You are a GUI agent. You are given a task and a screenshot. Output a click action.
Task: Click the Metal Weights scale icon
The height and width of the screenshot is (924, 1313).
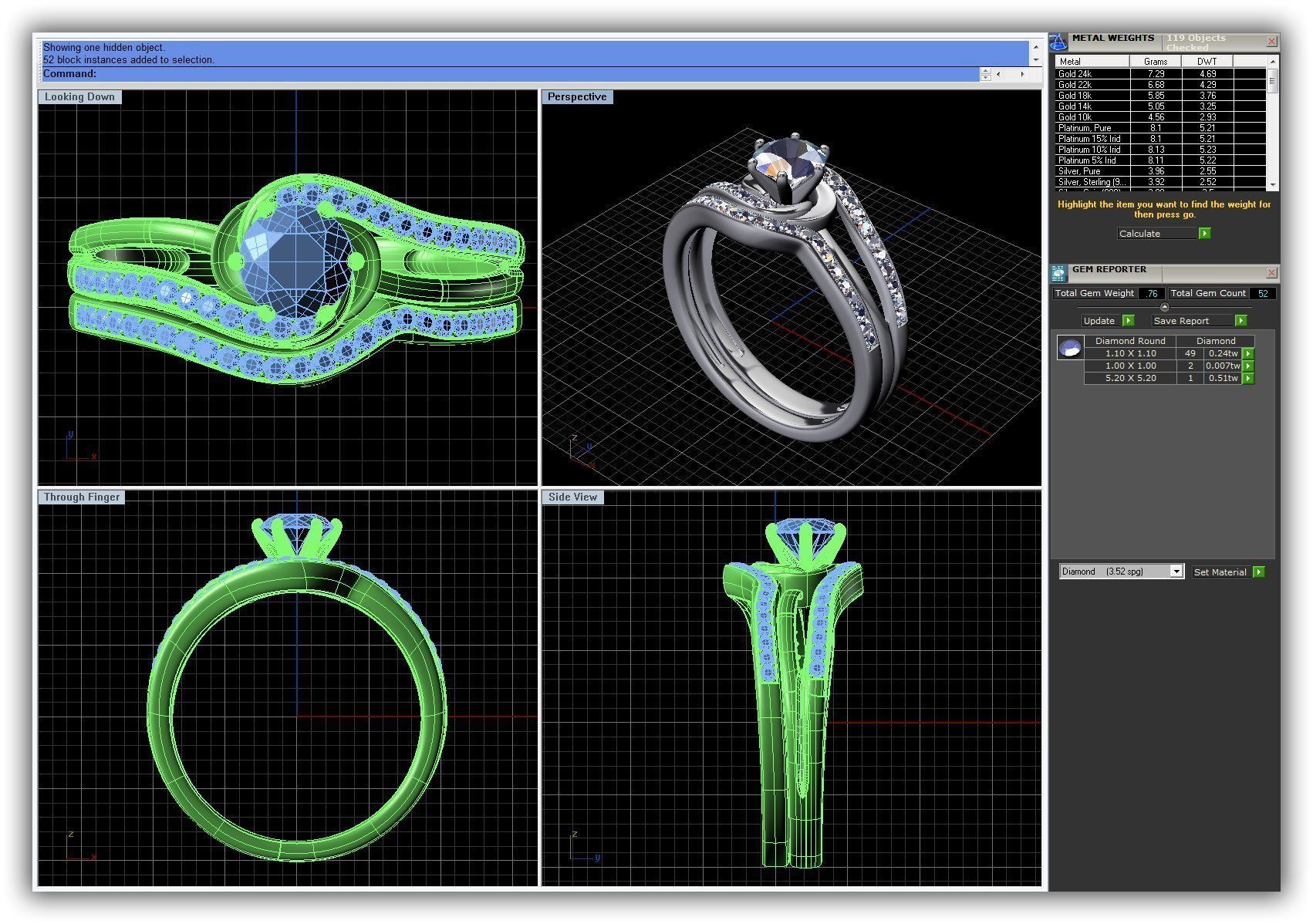[x=1058, y=42]
